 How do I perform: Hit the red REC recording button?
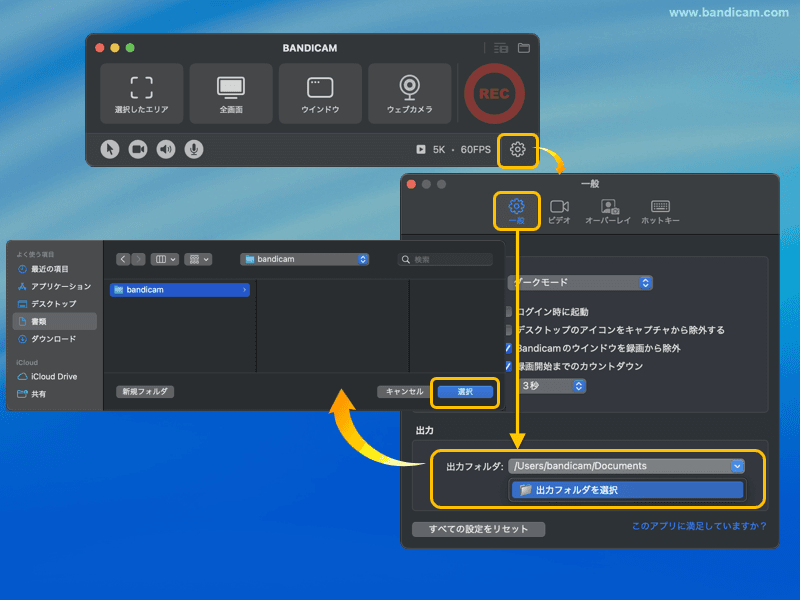[x=493, y=93]
